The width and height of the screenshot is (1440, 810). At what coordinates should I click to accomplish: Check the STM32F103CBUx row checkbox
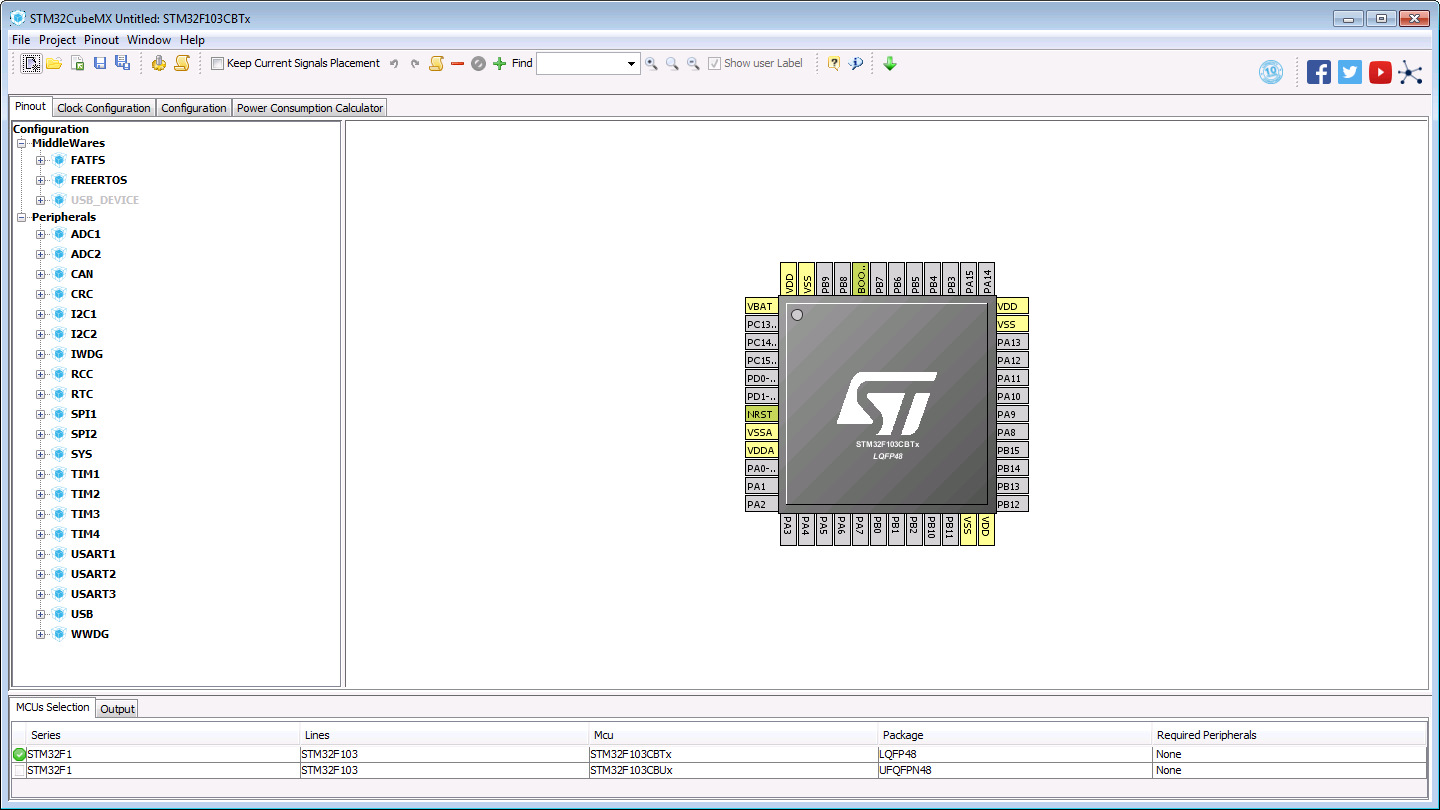pos(20,771)
